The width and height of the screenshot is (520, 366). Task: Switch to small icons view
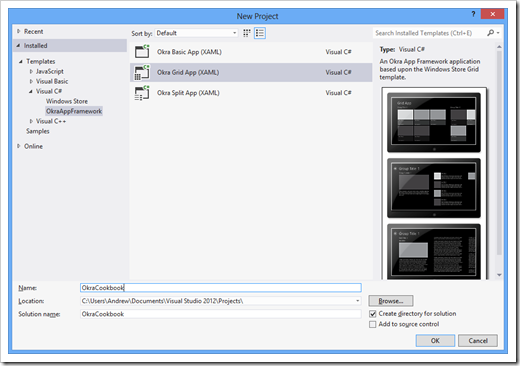pyautogui.click(x=247, y=33)
